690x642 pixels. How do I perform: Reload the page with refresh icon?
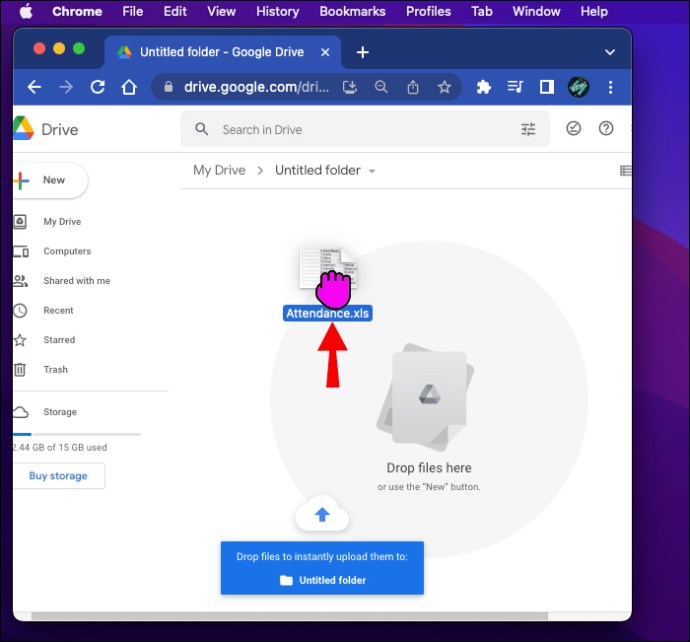tap(97, 87)
